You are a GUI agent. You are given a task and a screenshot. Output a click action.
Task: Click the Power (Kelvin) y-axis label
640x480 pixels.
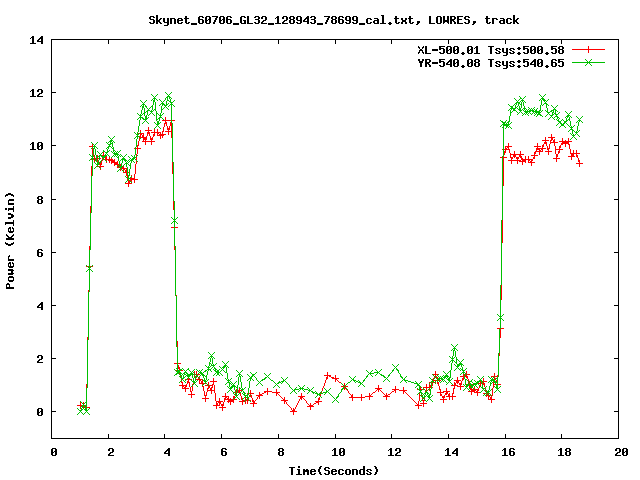point(10,241)
